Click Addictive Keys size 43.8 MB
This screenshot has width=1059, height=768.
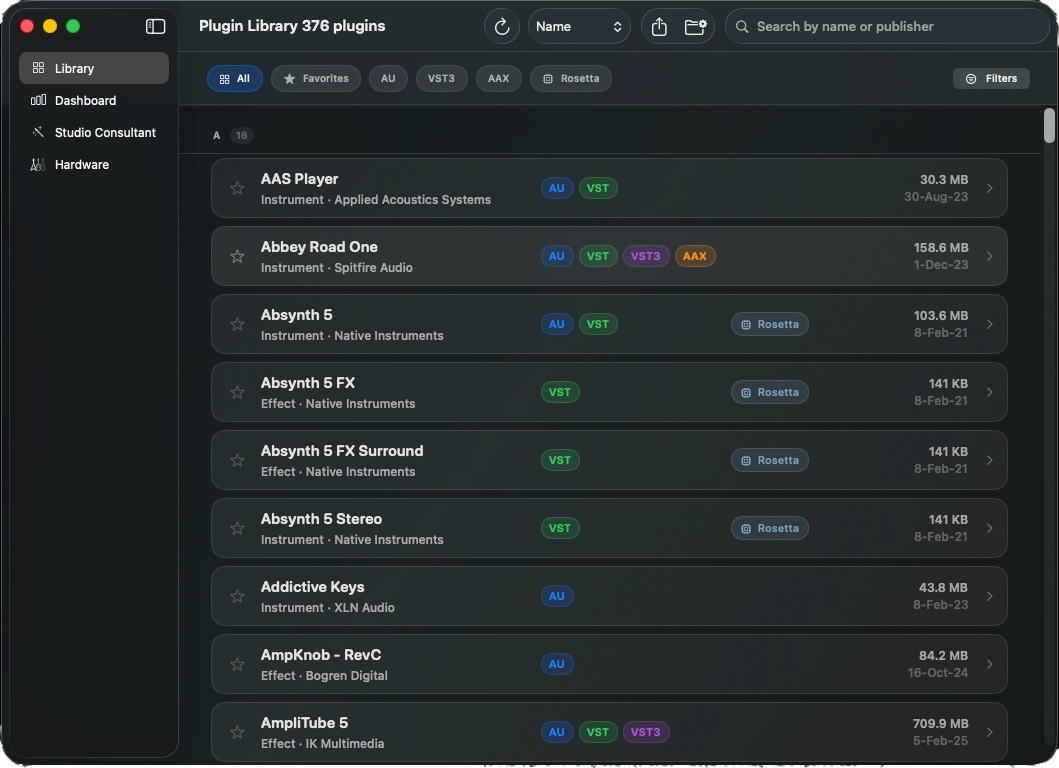[943, 588]
